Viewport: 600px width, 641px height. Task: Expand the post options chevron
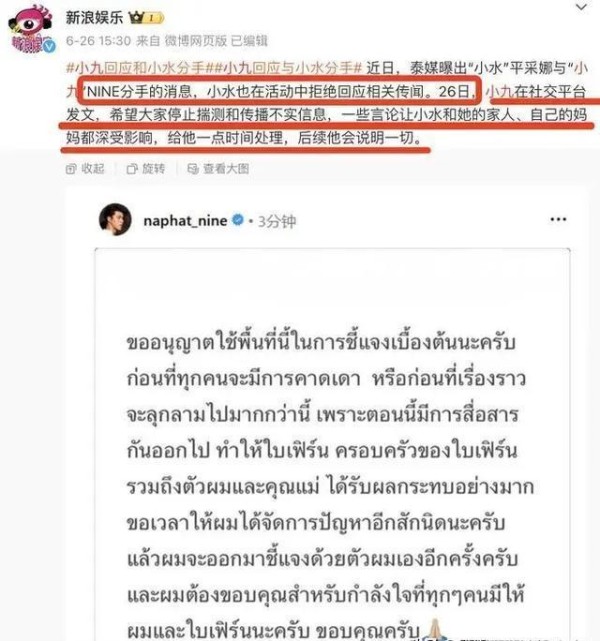(581, 7)
